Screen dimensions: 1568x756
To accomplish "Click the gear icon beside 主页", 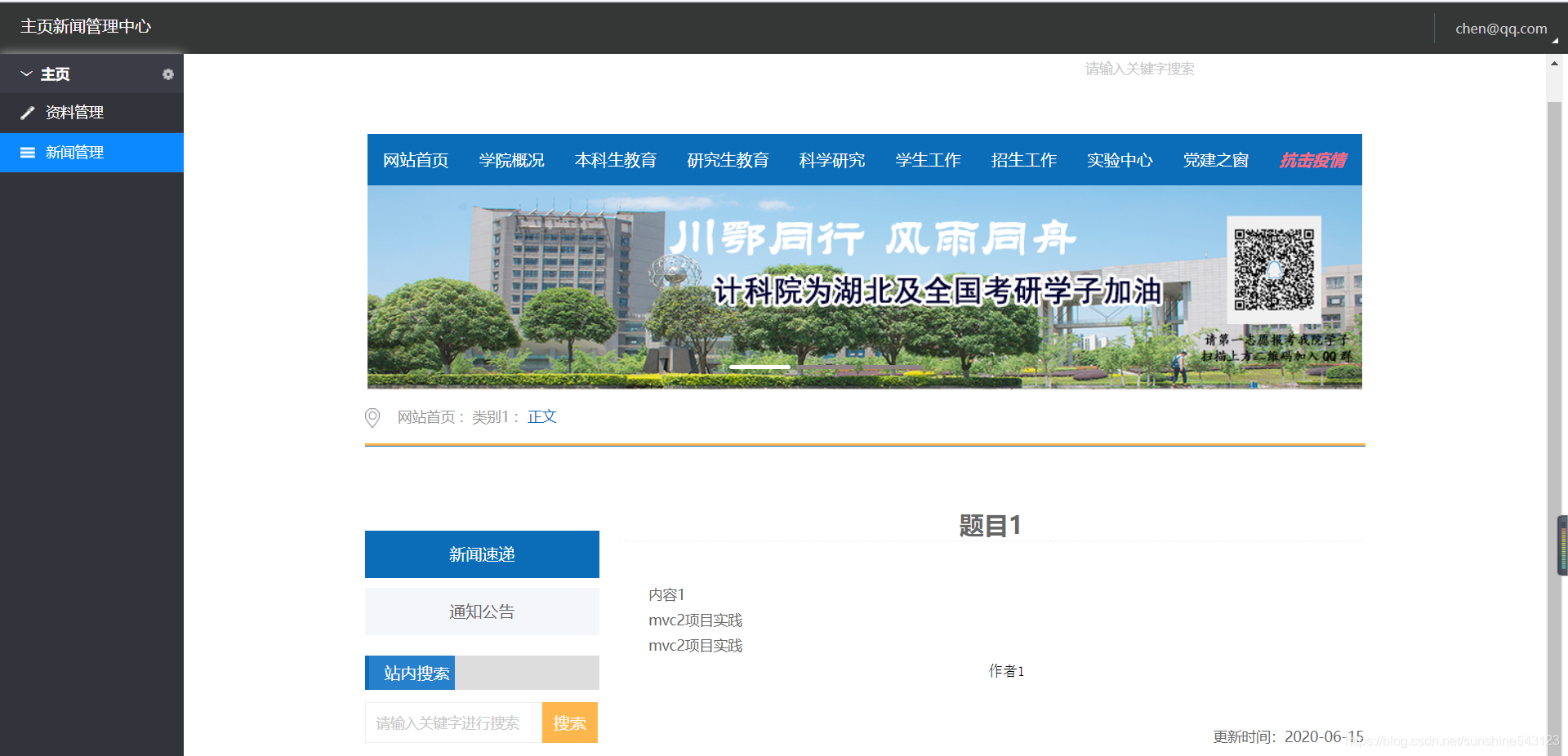I will [167, 74].
